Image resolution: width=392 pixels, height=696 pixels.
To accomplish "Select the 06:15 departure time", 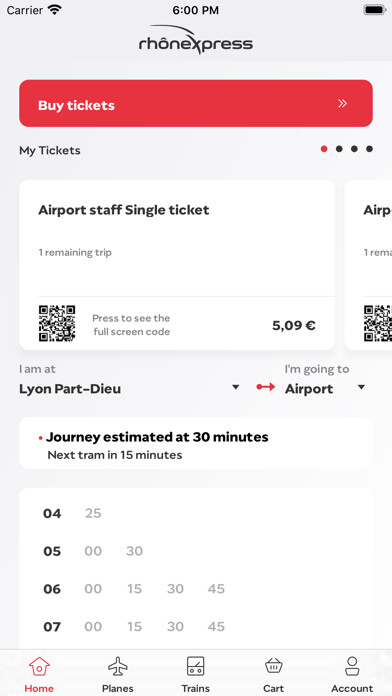I will (134, 589).
